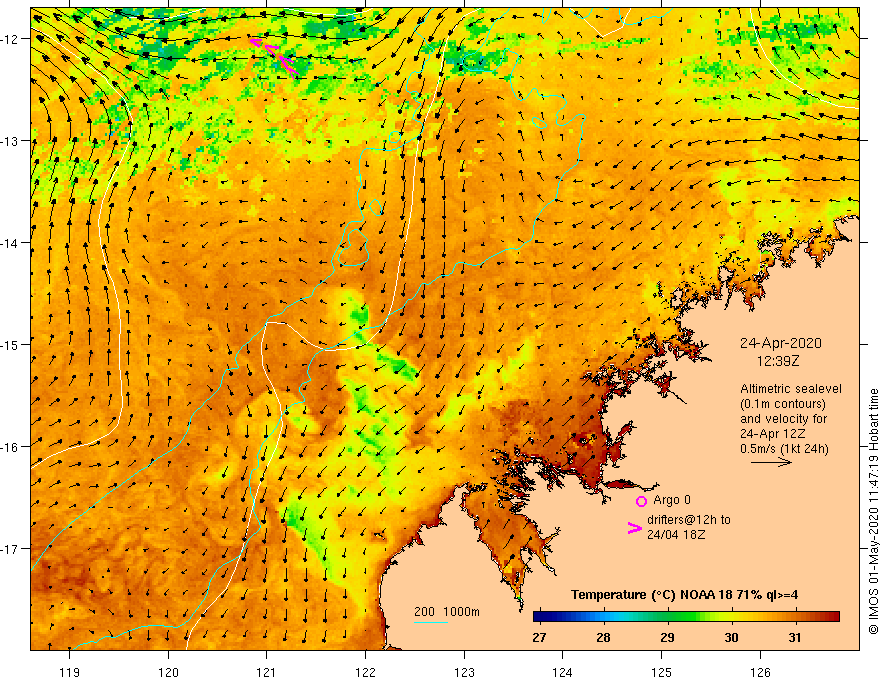Click latitude axis label -14

point(10,243)
